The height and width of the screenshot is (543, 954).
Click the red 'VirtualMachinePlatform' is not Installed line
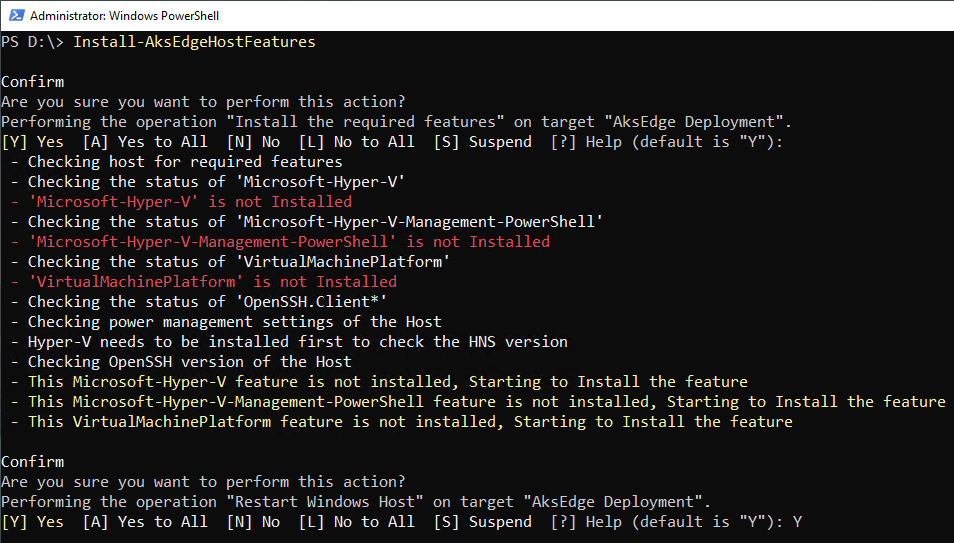[204, 281]
